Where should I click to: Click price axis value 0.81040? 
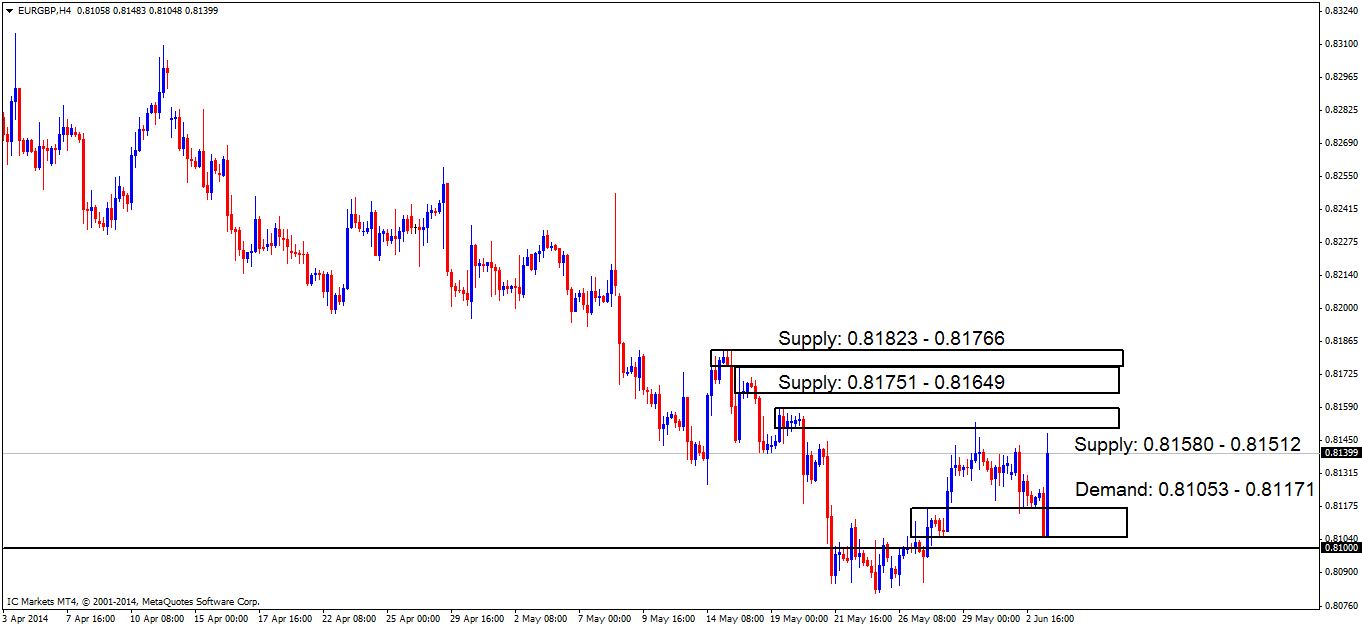(x=1340, y=538)
